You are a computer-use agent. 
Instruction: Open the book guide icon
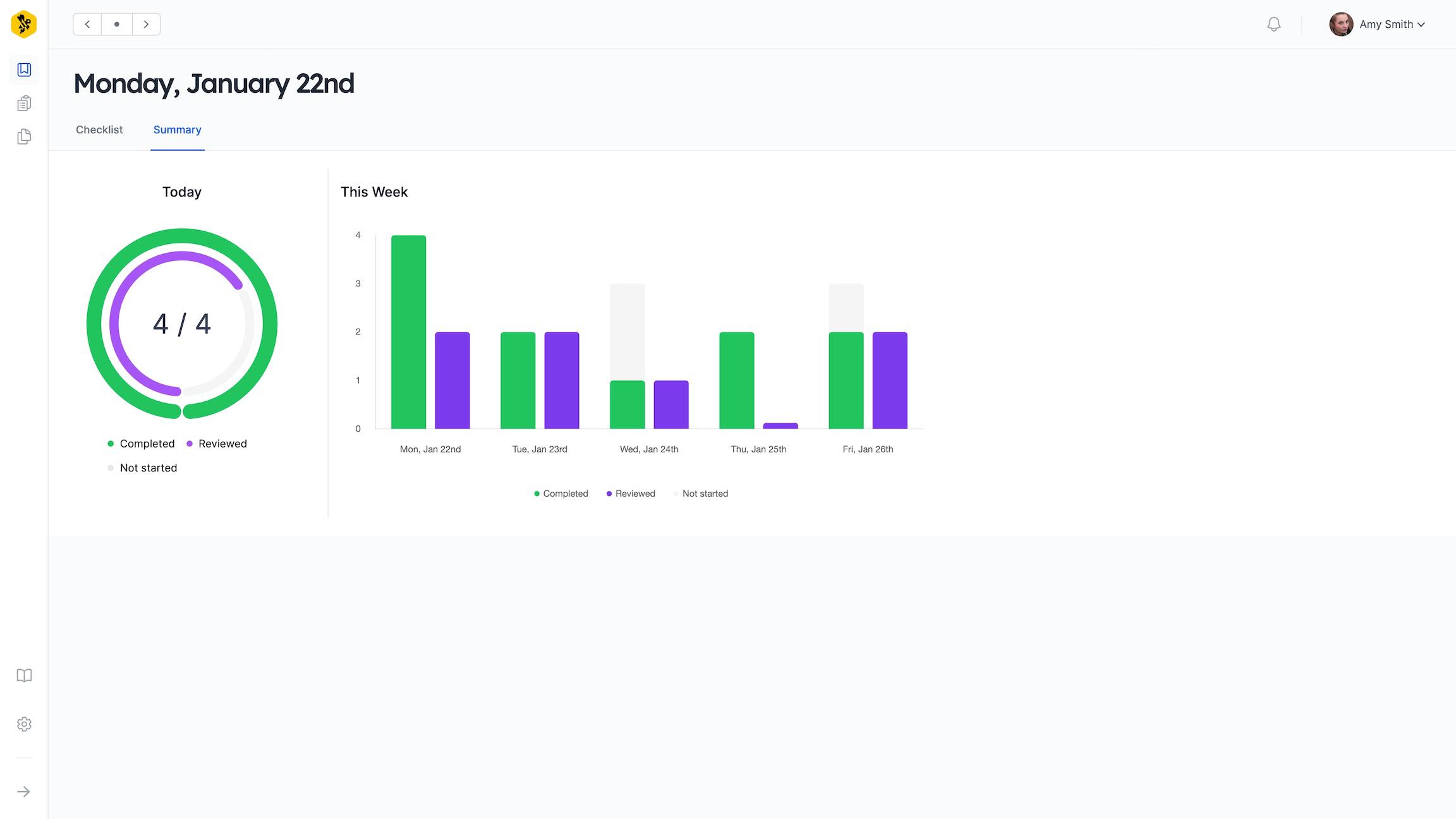(x=24, y=676)
